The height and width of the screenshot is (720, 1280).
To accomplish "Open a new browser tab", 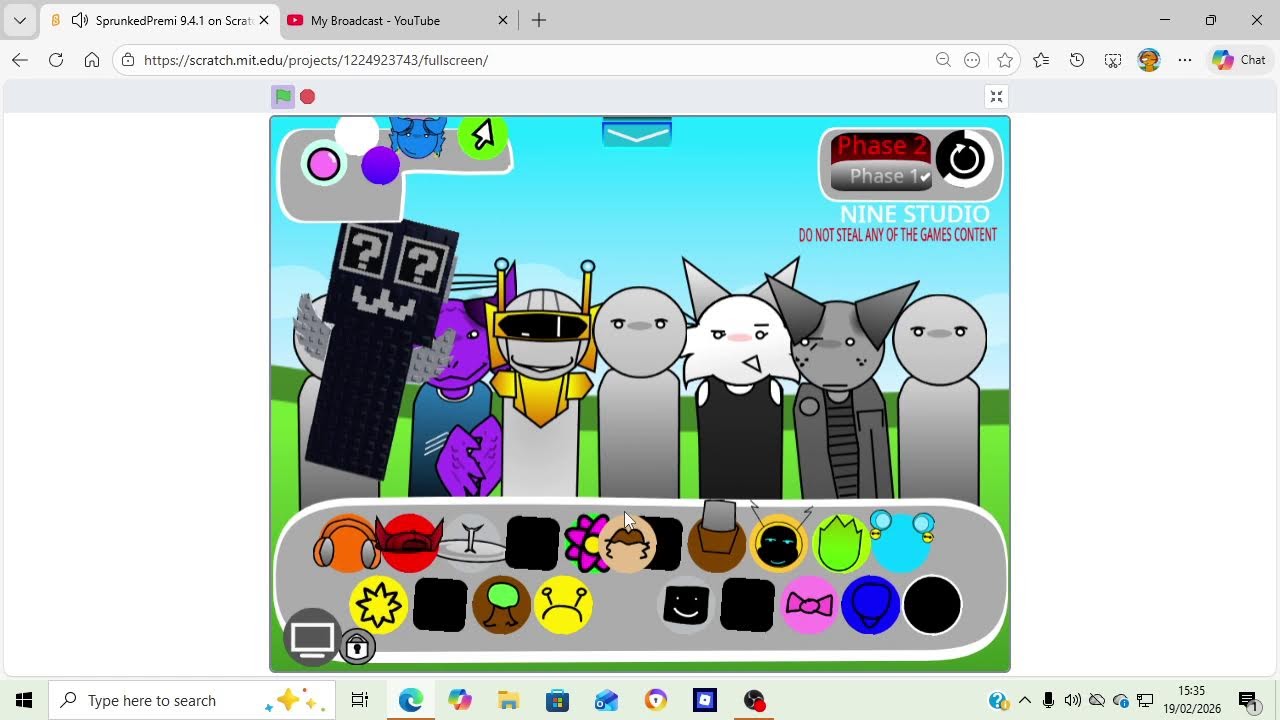I will point(539,20).
